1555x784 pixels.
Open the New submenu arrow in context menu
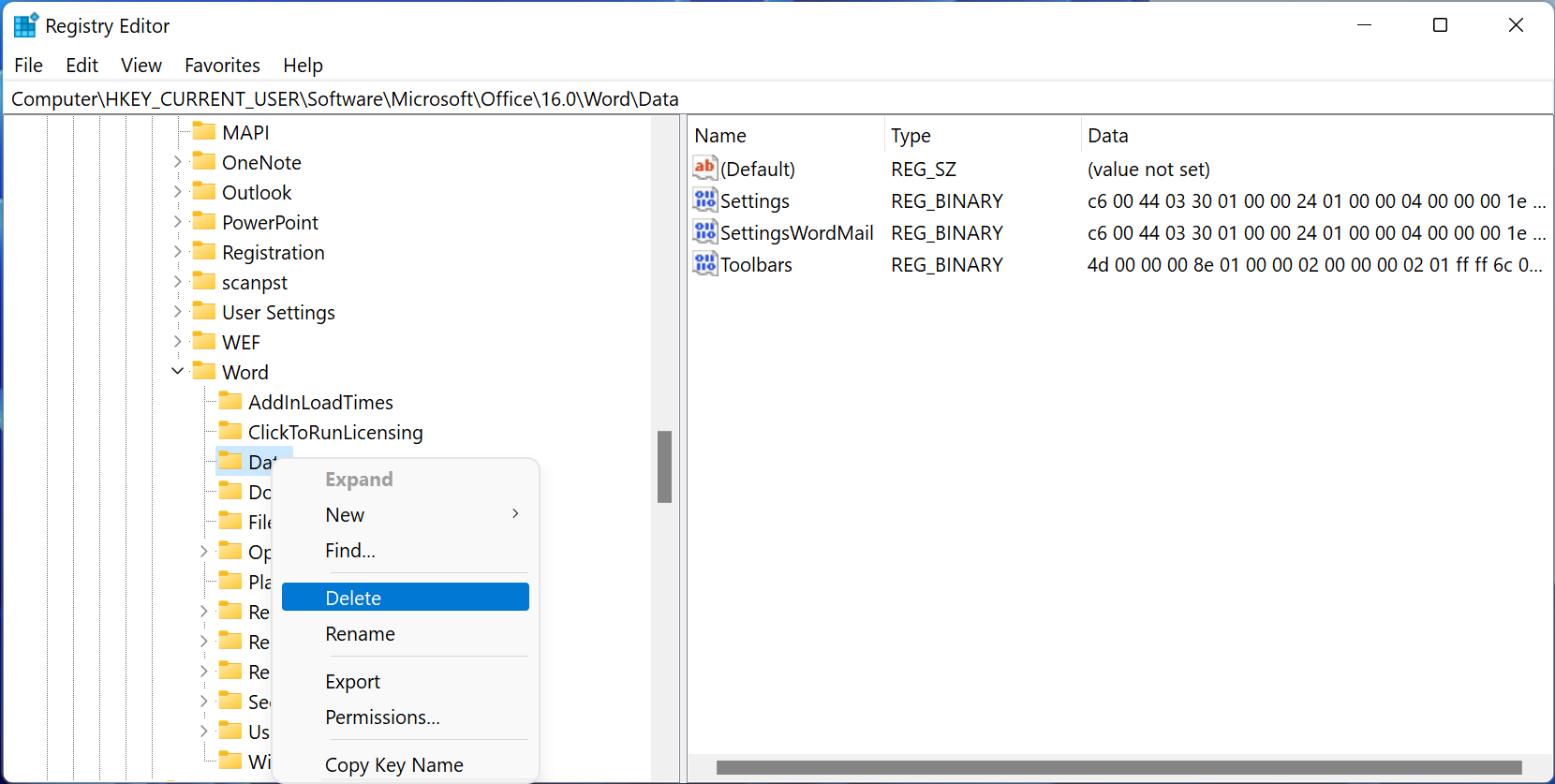coord(515,514)
